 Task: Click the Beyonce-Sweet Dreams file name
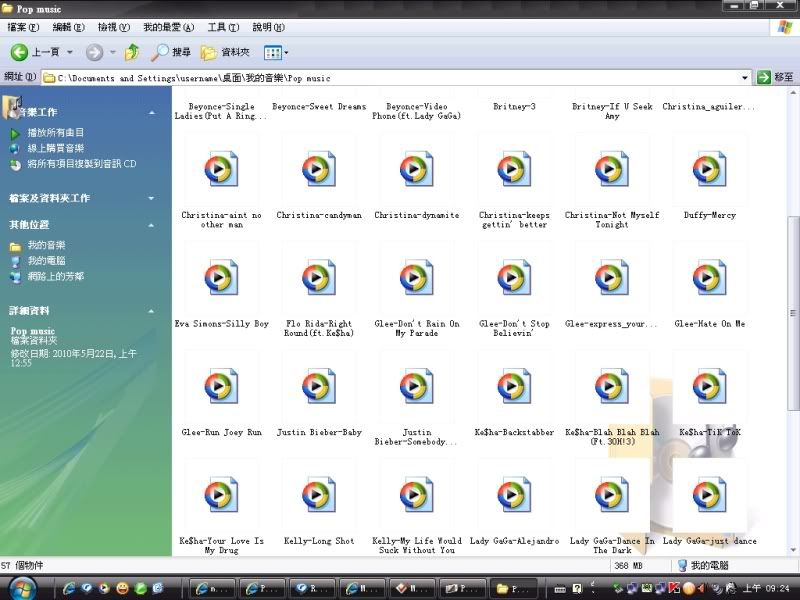click(x=319, y=107)
